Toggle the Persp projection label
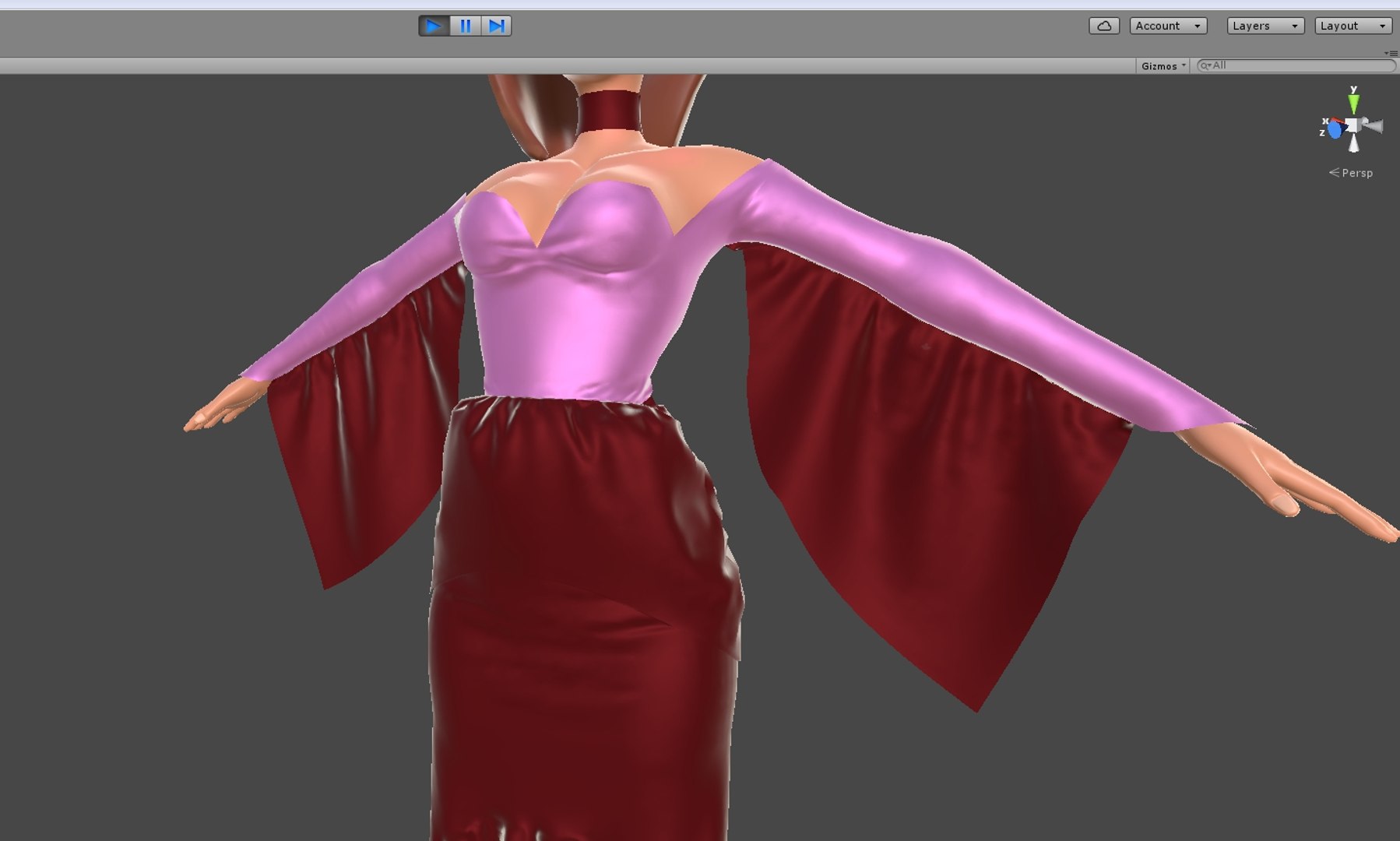 [1351, 173]
